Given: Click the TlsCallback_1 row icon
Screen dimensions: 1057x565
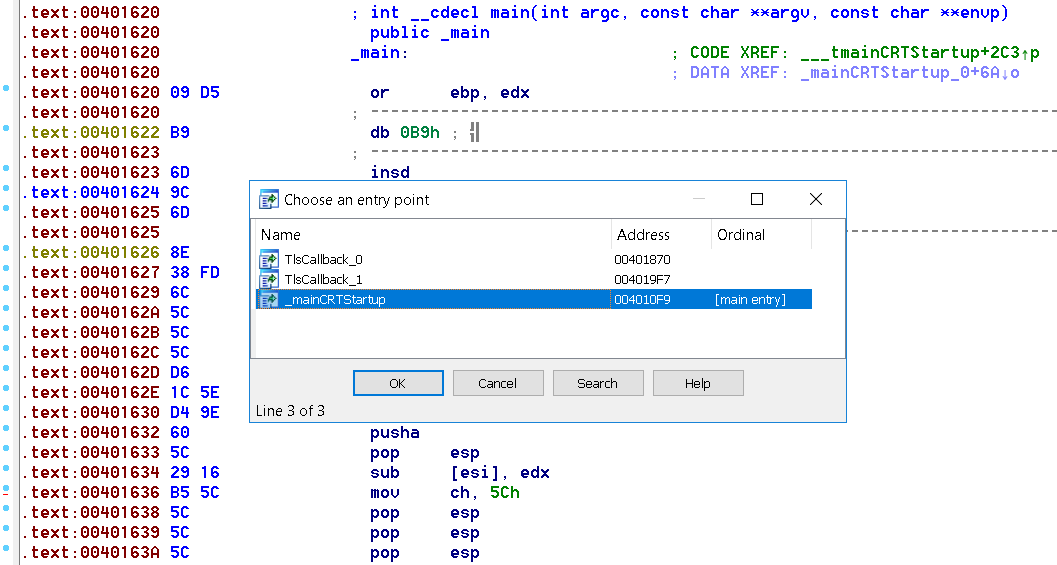Looking at the screenshot, I should [x=268, y=279].
